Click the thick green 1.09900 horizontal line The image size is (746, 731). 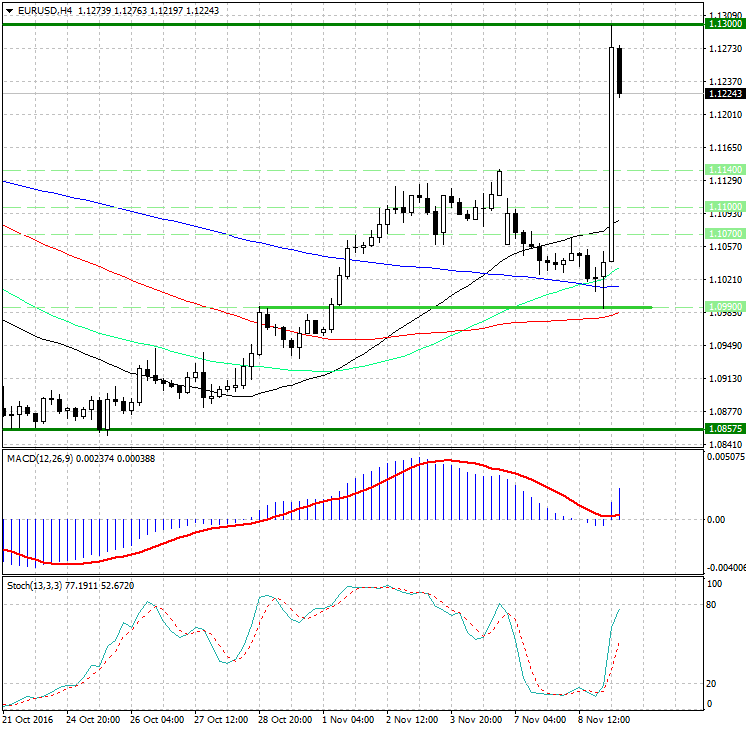(455, 307)
